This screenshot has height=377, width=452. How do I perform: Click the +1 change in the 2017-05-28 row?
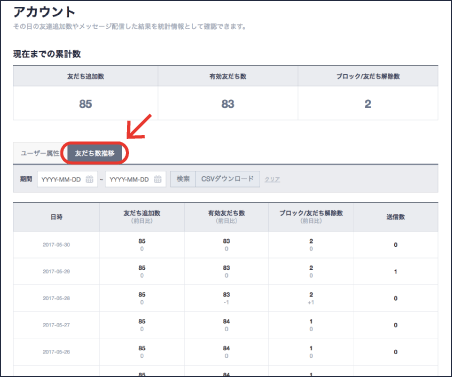[311, 303]
